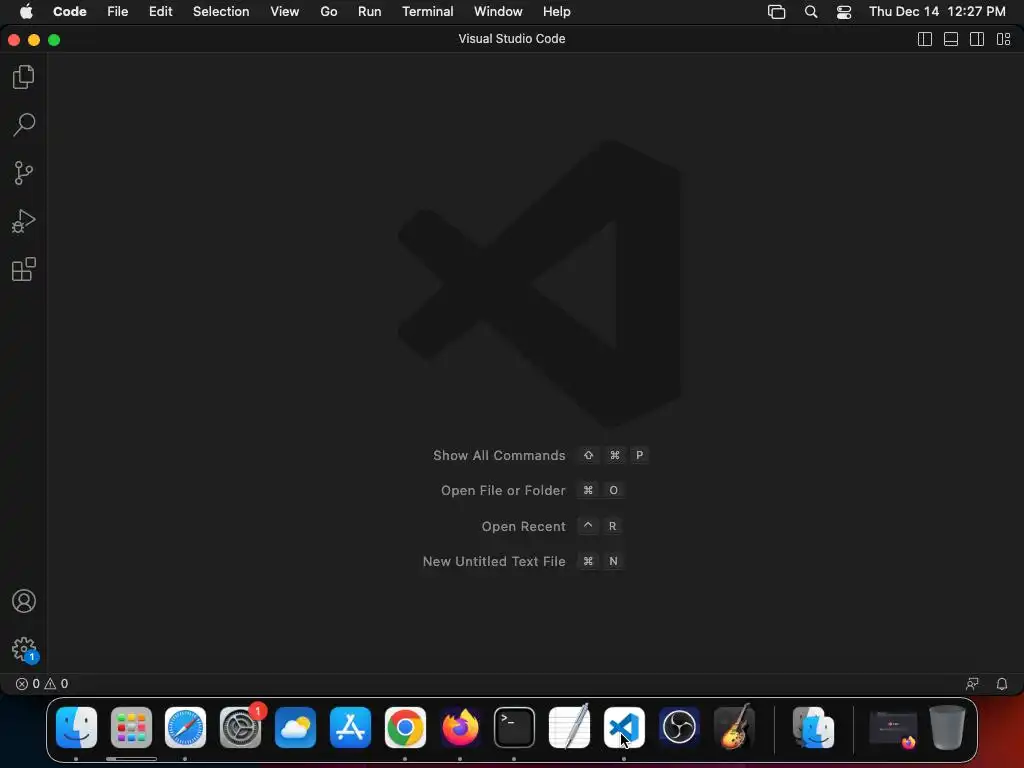The height and width of the screenshot is (768, 1024).
Task: Launch Safari from the dock
Action: click(185, 728)
